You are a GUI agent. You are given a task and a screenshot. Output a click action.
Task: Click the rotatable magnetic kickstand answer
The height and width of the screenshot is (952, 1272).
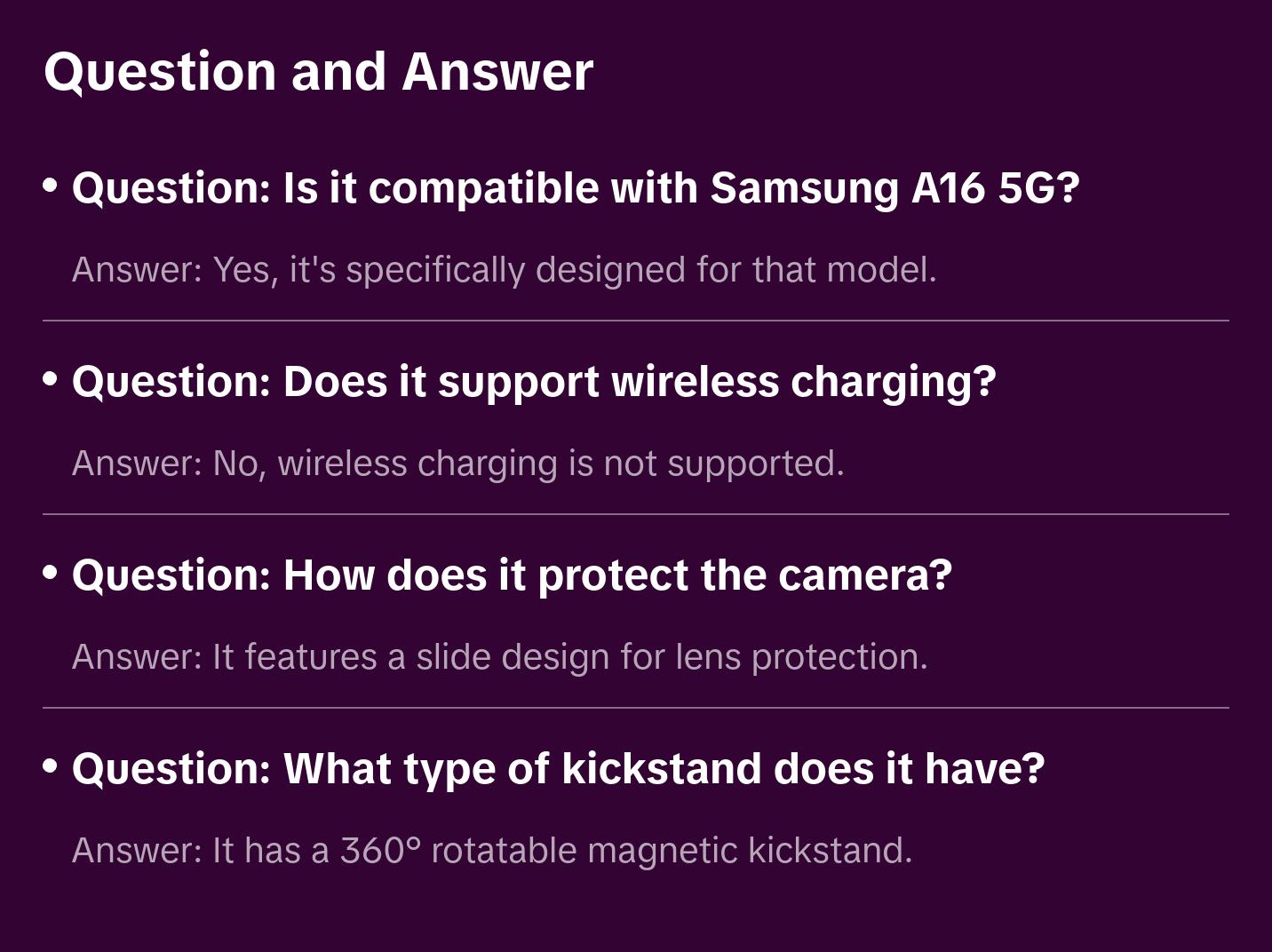(491, 851)
